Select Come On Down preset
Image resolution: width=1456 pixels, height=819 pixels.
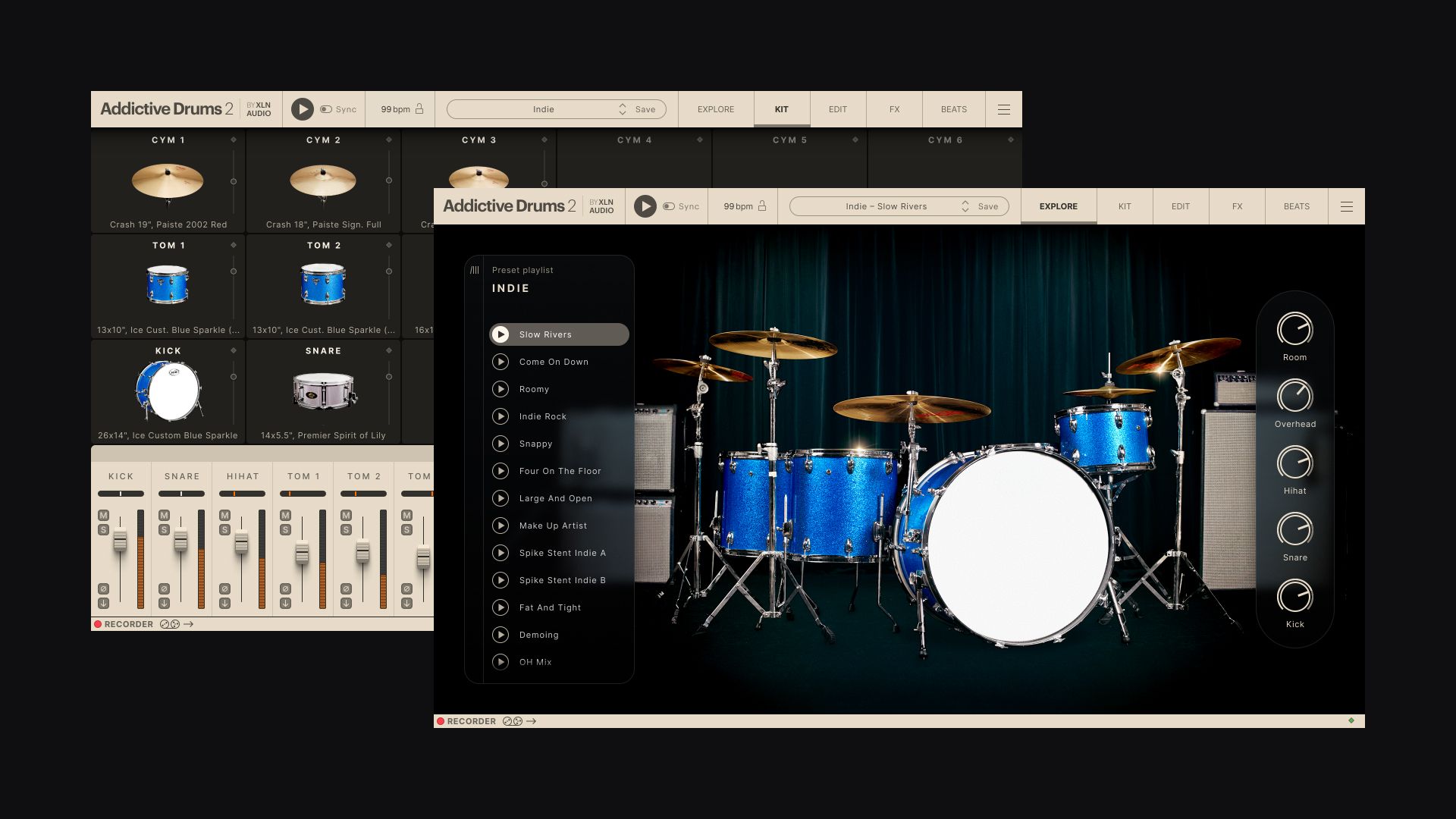click(554, 361)
